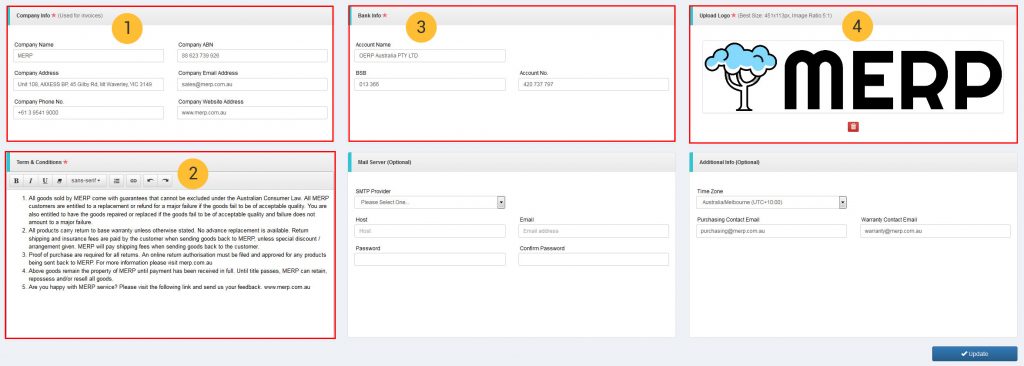Click the Company Website Address field
The width and height of the screenshot is (1024, 366).
click(x=252, y=113)
